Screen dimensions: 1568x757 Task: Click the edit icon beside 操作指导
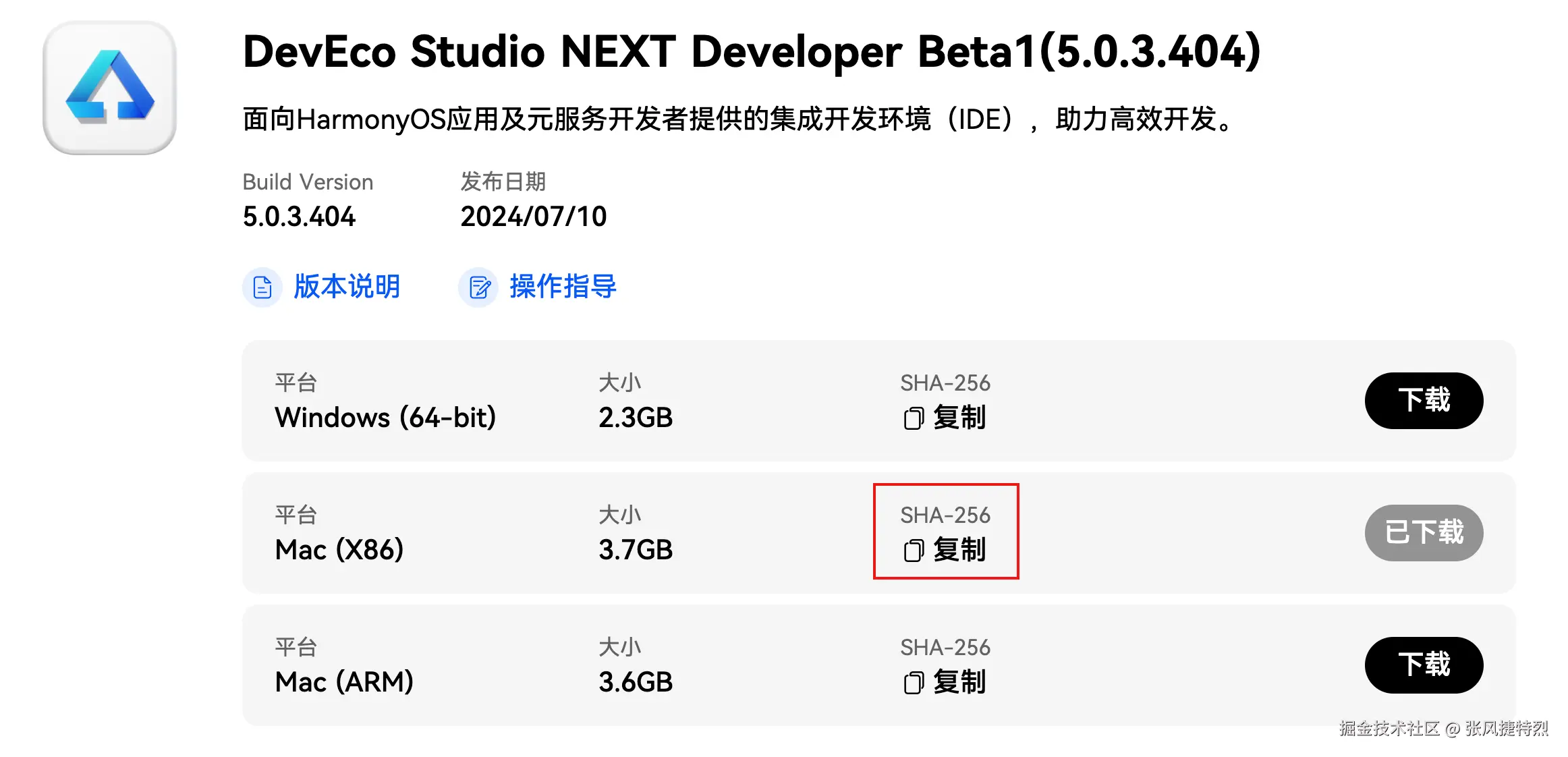pos(478,287)
